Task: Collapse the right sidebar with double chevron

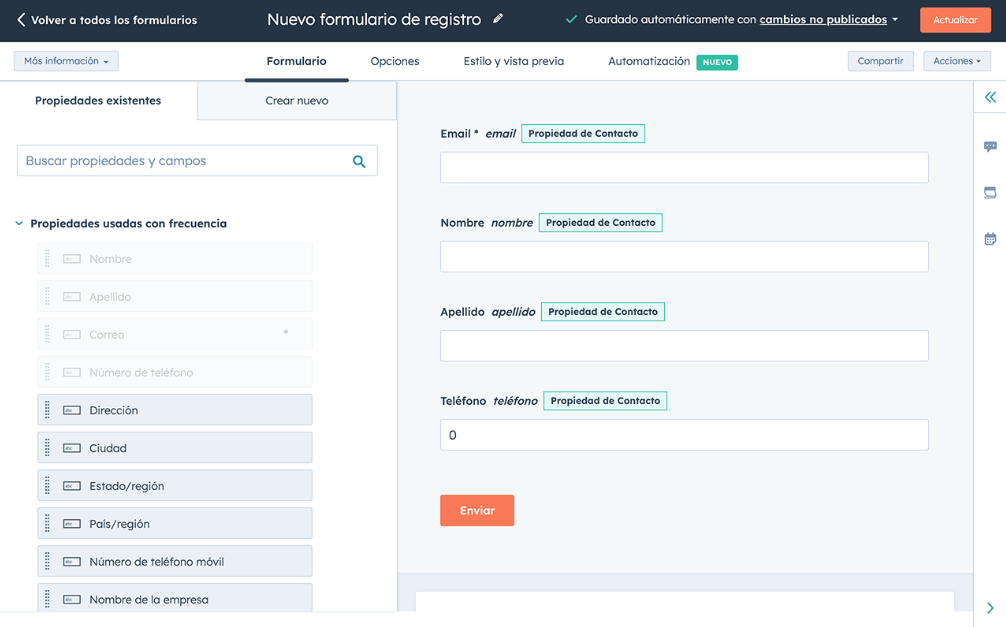Action: [x=989, y=97]
